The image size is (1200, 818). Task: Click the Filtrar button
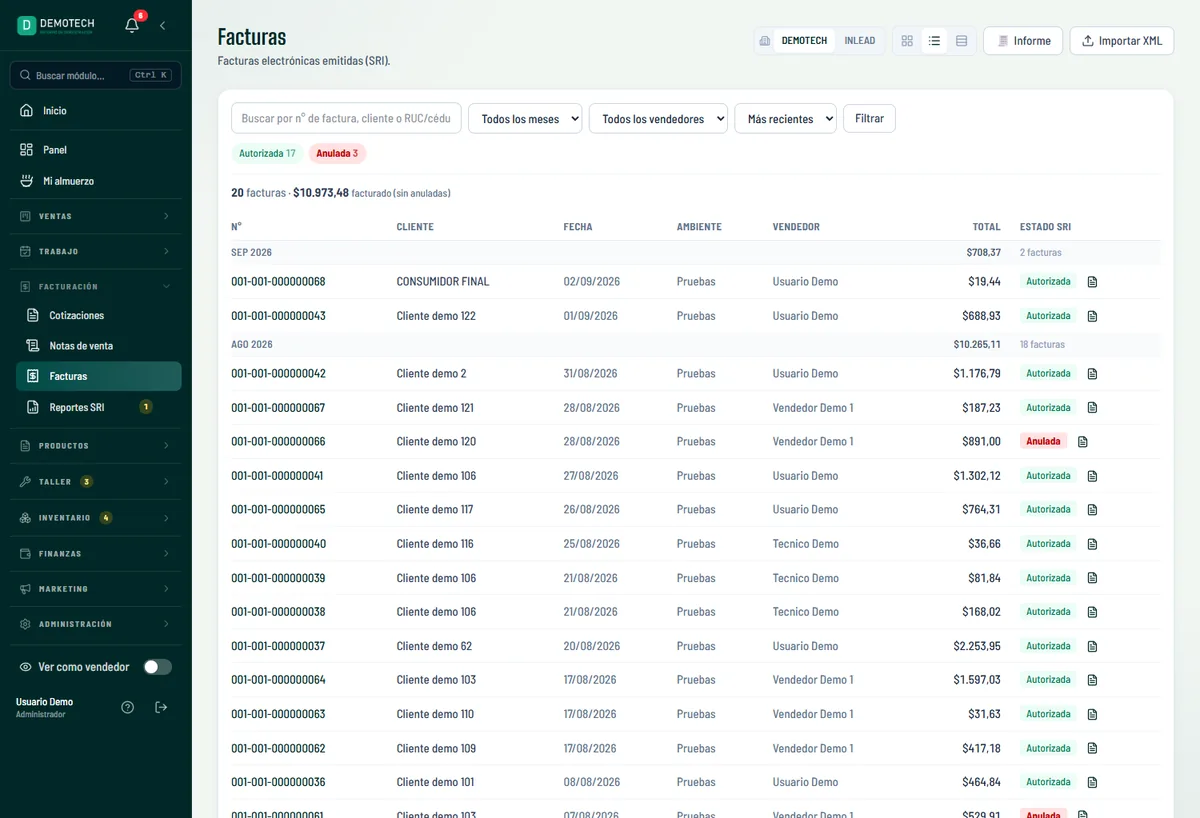869,118
